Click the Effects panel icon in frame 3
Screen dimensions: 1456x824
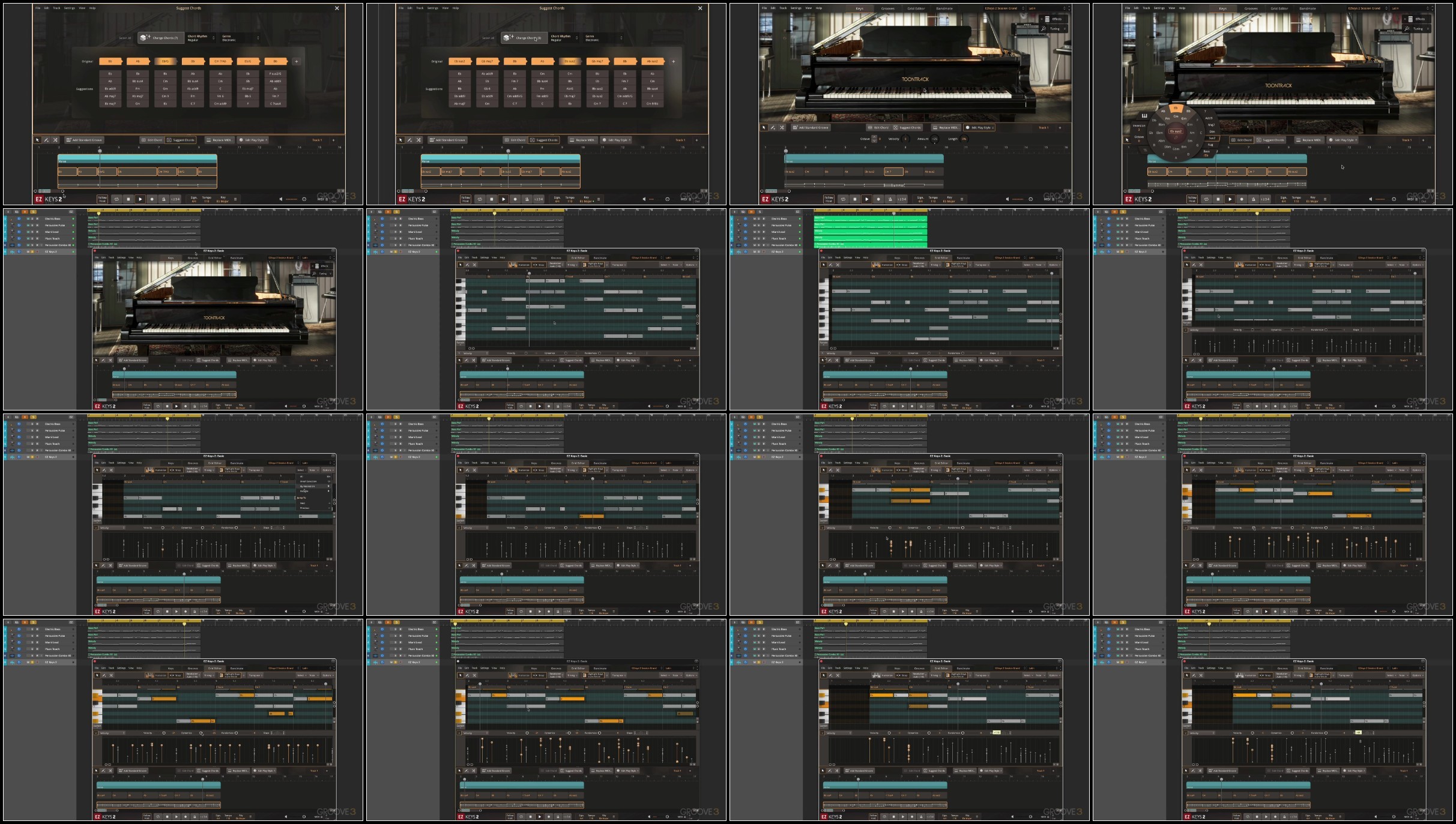coord(1047,19)
